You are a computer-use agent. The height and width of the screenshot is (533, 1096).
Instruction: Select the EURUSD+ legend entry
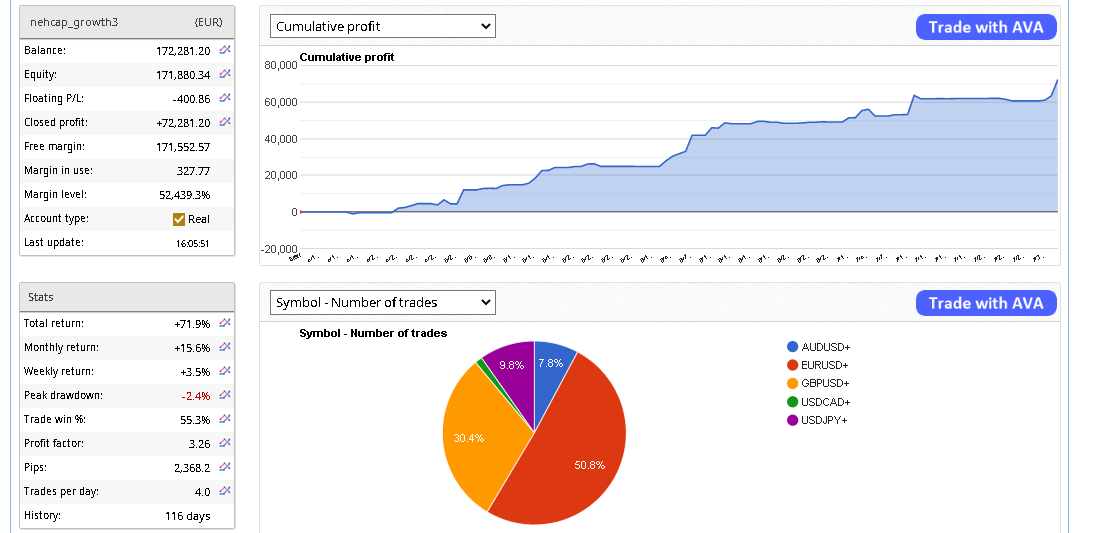coord(824,365)
